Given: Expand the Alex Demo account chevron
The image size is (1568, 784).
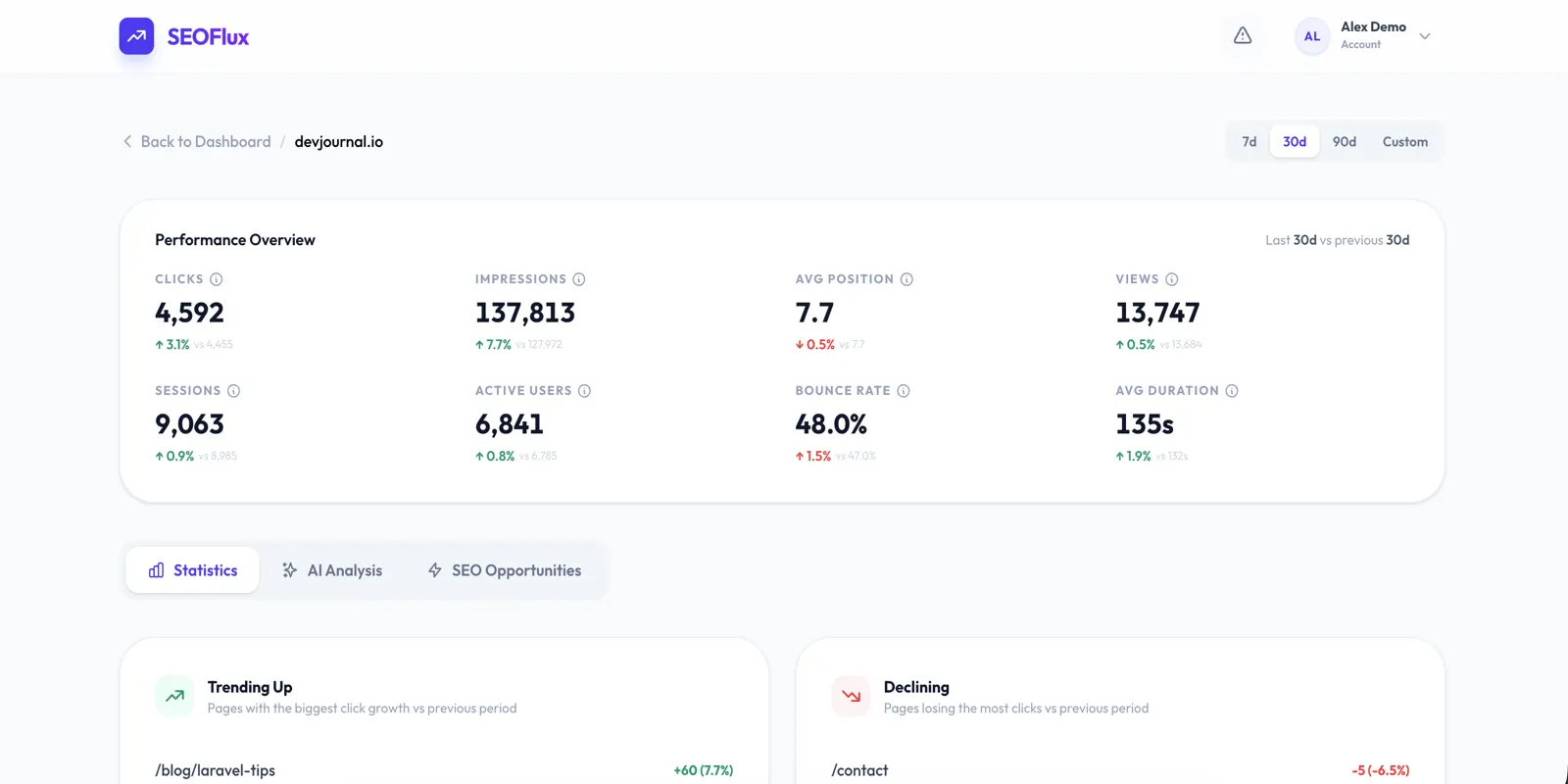Looking at the screenshot, I should point(1425,36).
